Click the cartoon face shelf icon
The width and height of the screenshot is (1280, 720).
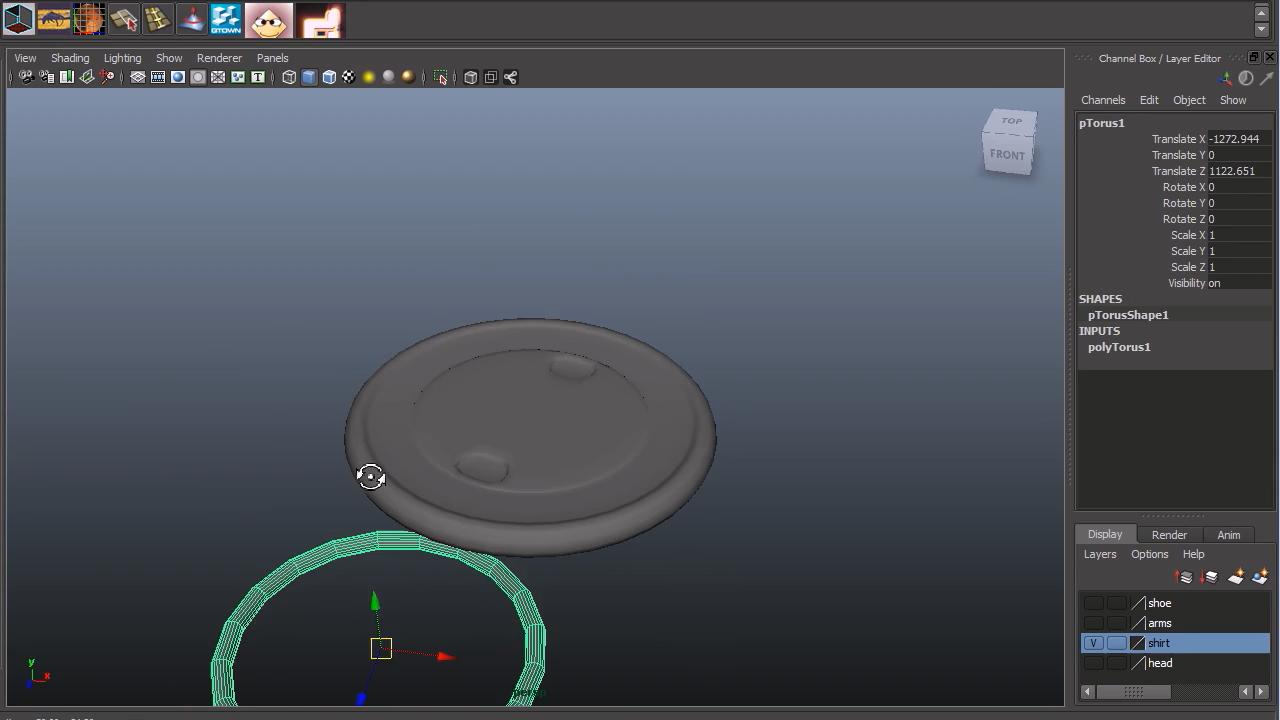pos(268,20)
